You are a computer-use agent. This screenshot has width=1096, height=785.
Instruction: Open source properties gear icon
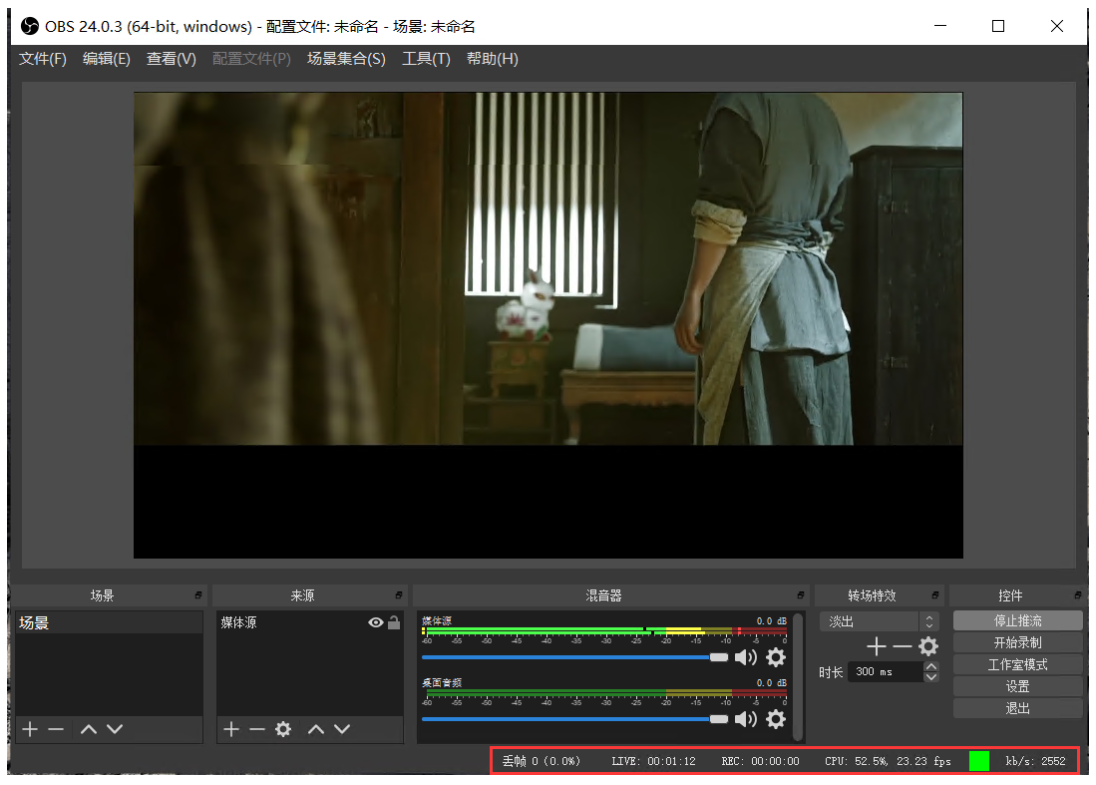tap(283, 729)
